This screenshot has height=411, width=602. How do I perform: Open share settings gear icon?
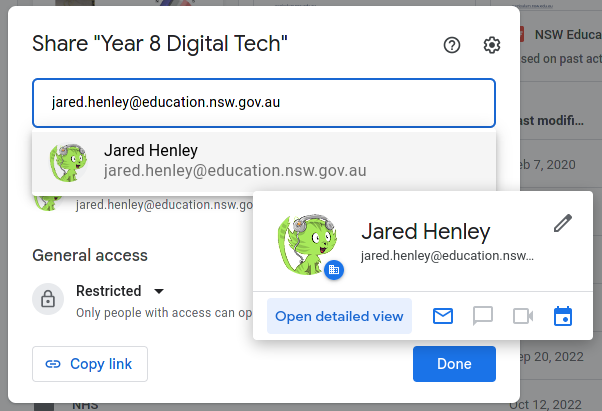click(x=491, y=45)
